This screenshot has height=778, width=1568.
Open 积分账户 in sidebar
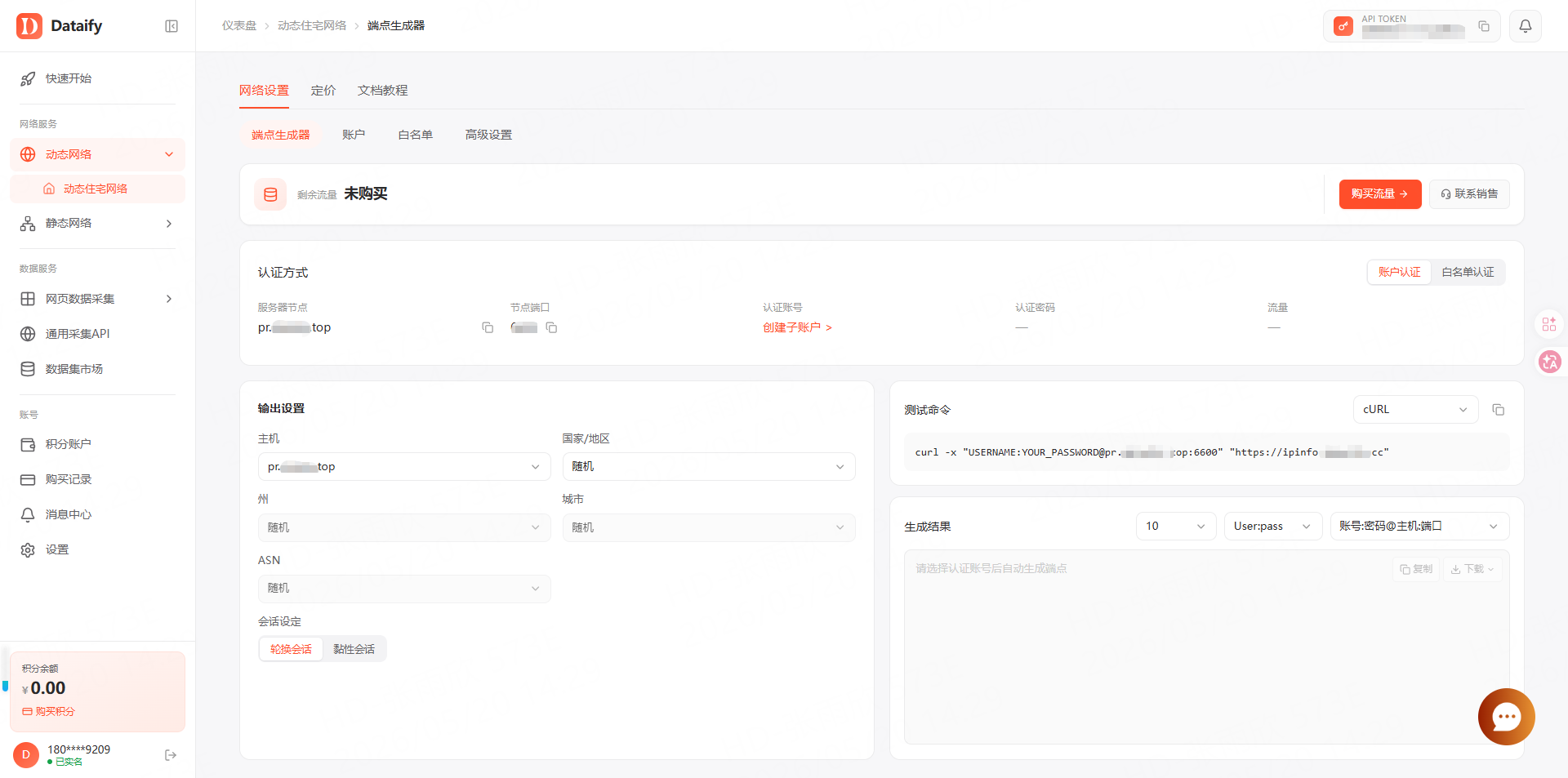pyautogui.click(x=98, y=444)
